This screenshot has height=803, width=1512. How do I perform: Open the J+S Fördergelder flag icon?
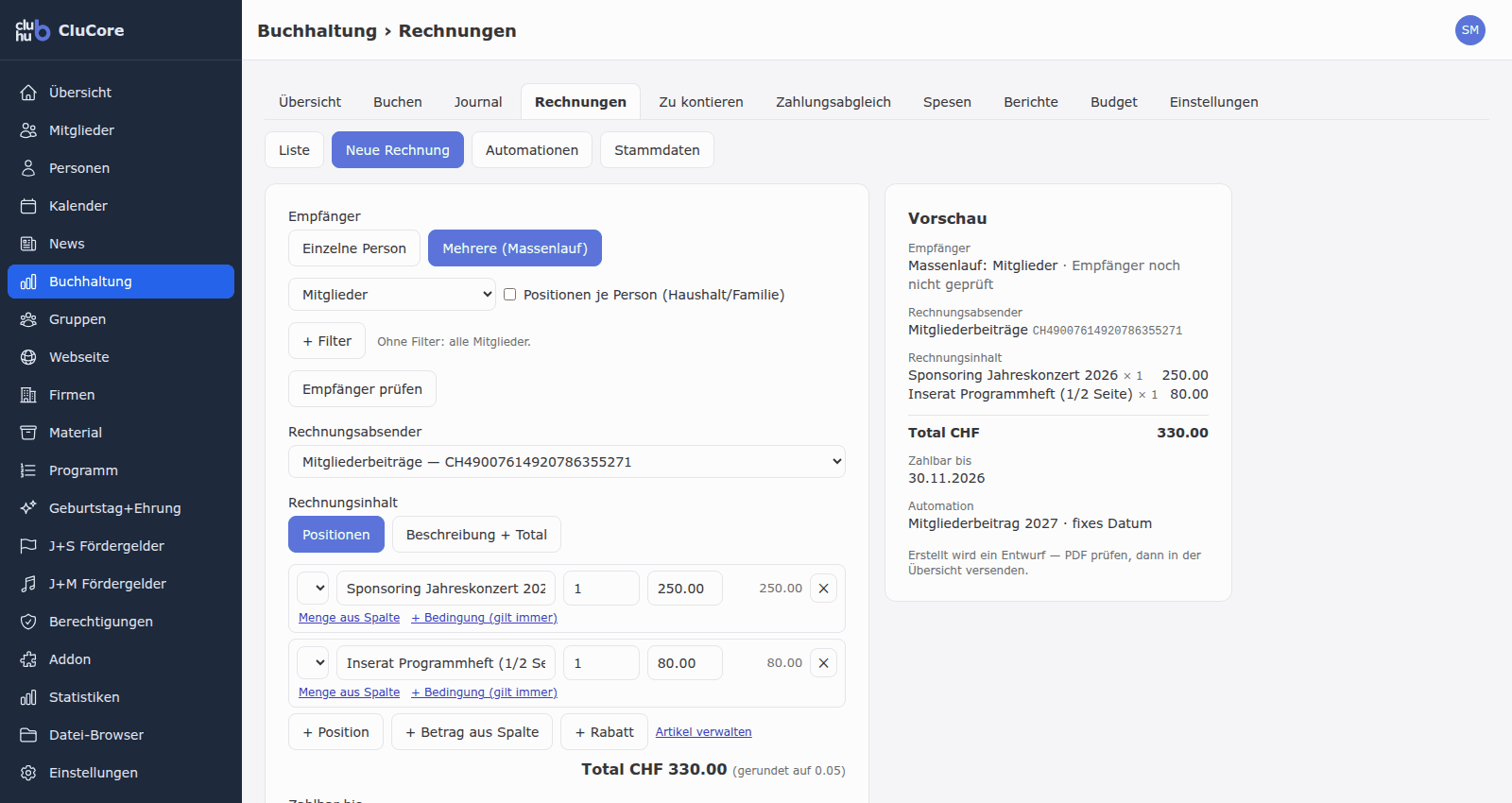(28, 546)
